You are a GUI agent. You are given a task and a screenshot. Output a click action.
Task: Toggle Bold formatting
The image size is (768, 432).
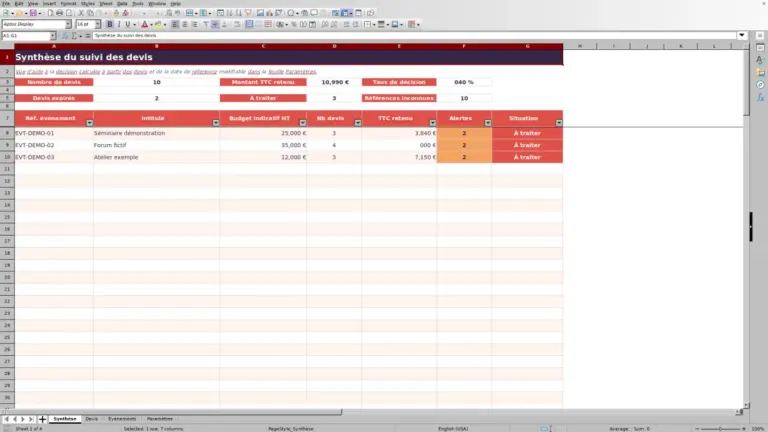(x=110, y=24)
